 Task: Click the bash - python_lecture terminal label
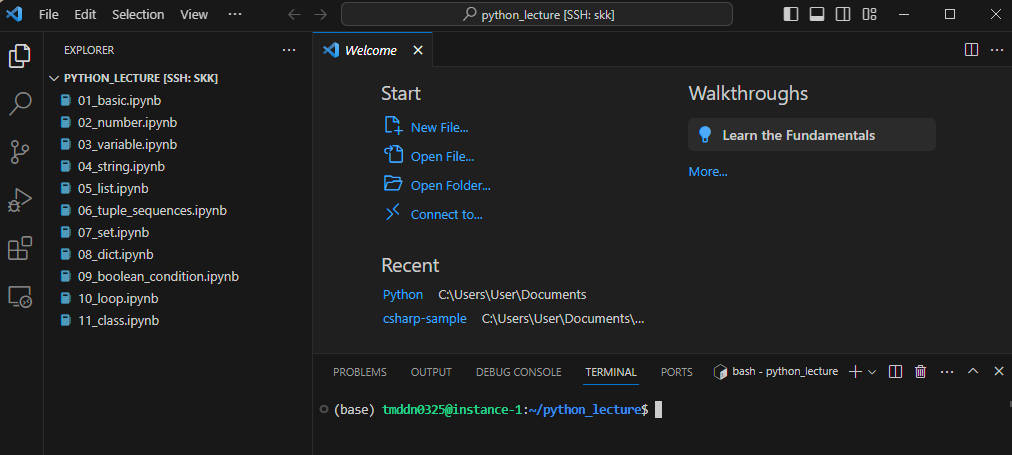click(776, 372)
